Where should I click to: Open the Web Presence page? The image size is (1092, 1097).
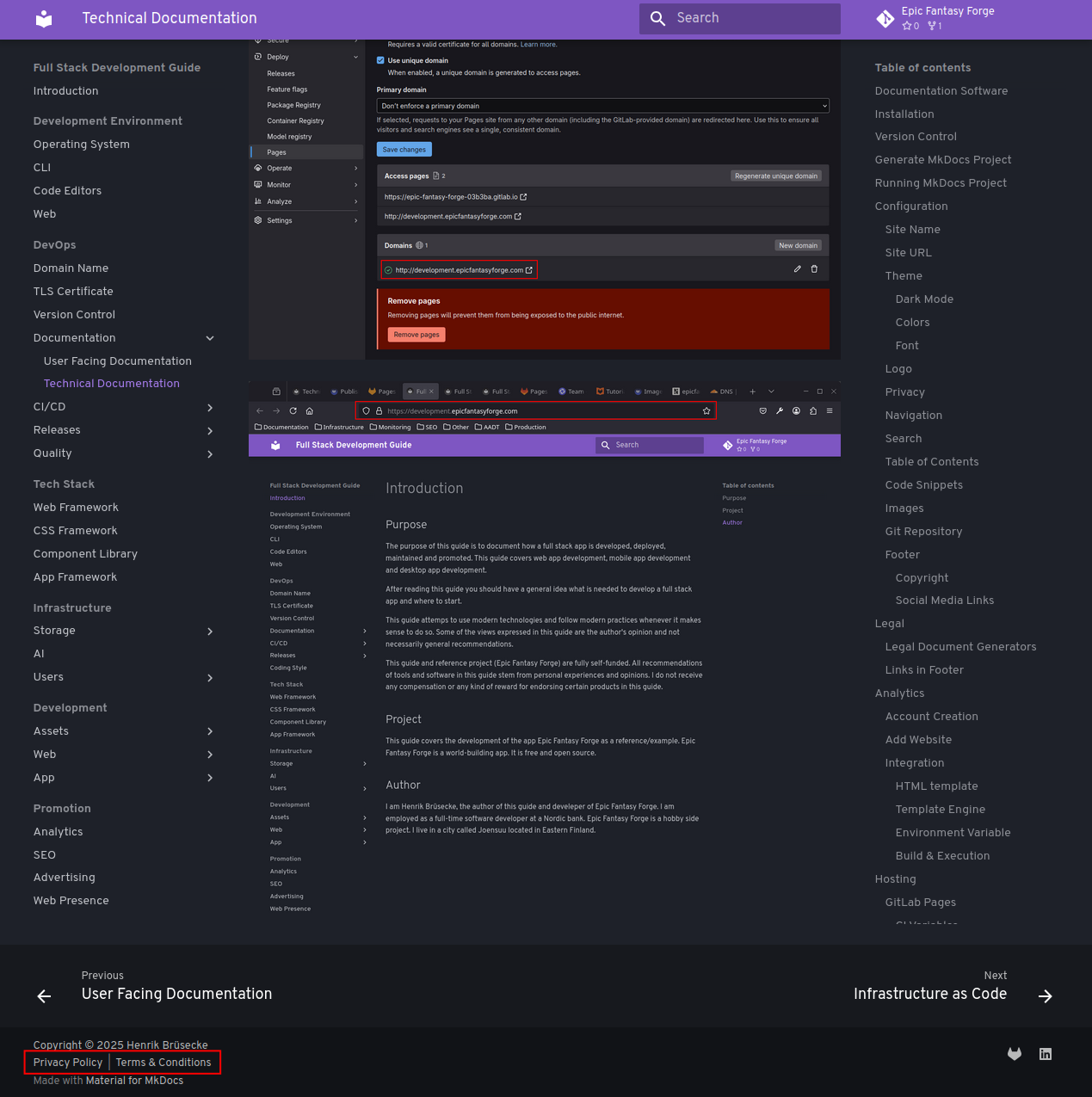(71, 901)
